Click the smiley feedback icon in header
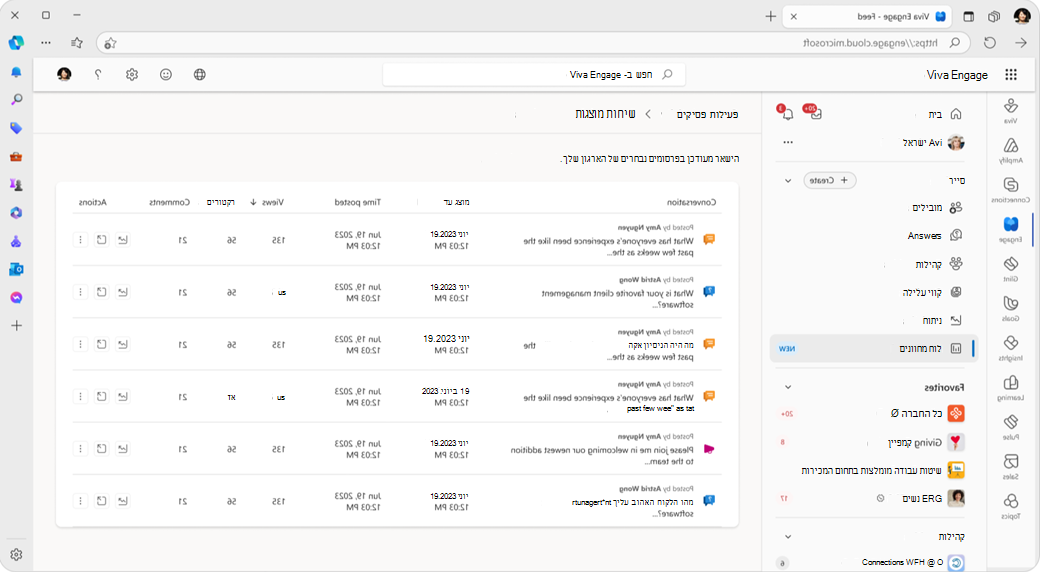This screenshot has width=1040, height=572. click(166, 74)
